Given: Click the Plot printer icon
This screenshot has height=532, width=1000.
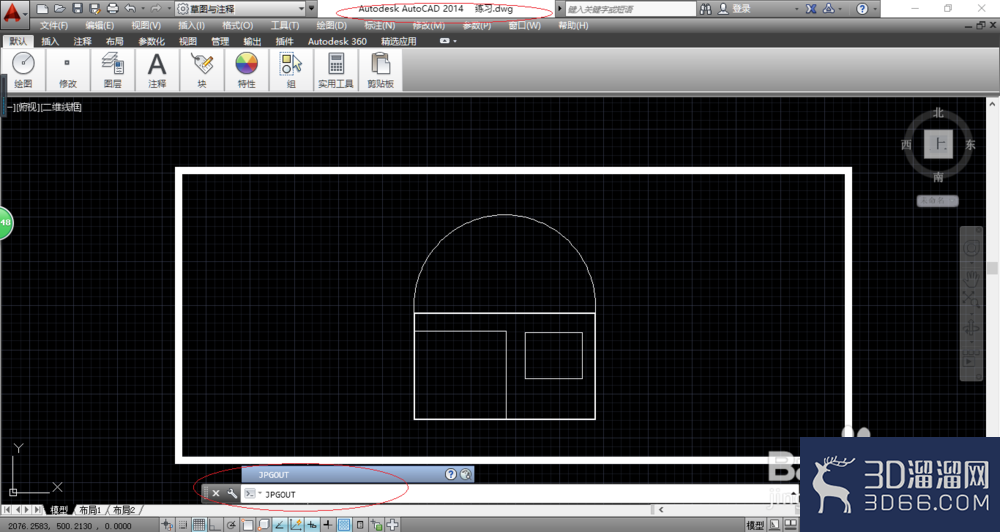Looking at the screenshot, I should [112, 9].
